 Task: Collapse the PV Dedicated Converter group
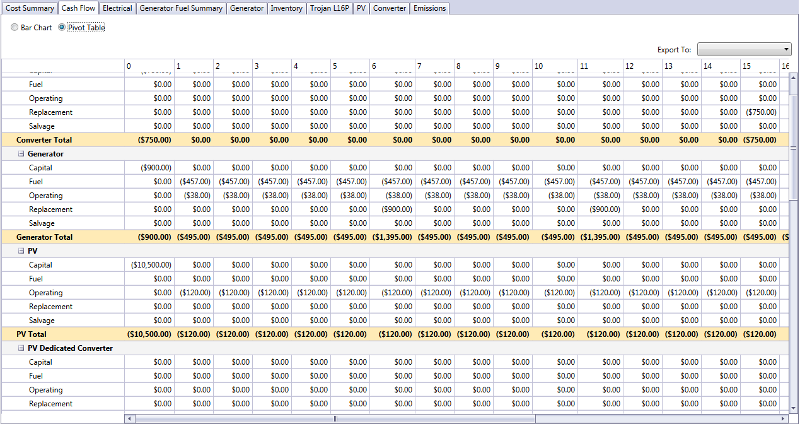(21, 348)
